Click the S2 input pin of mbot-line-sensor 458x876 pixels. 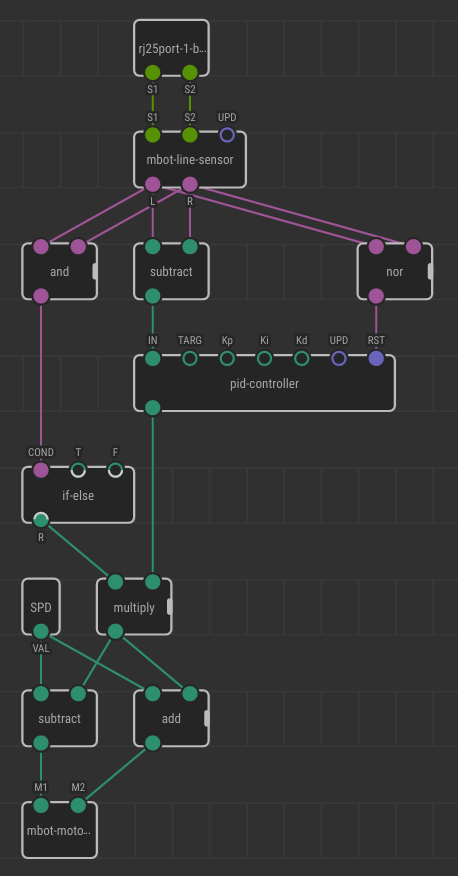pyautogui.click(x=190, y=135)
